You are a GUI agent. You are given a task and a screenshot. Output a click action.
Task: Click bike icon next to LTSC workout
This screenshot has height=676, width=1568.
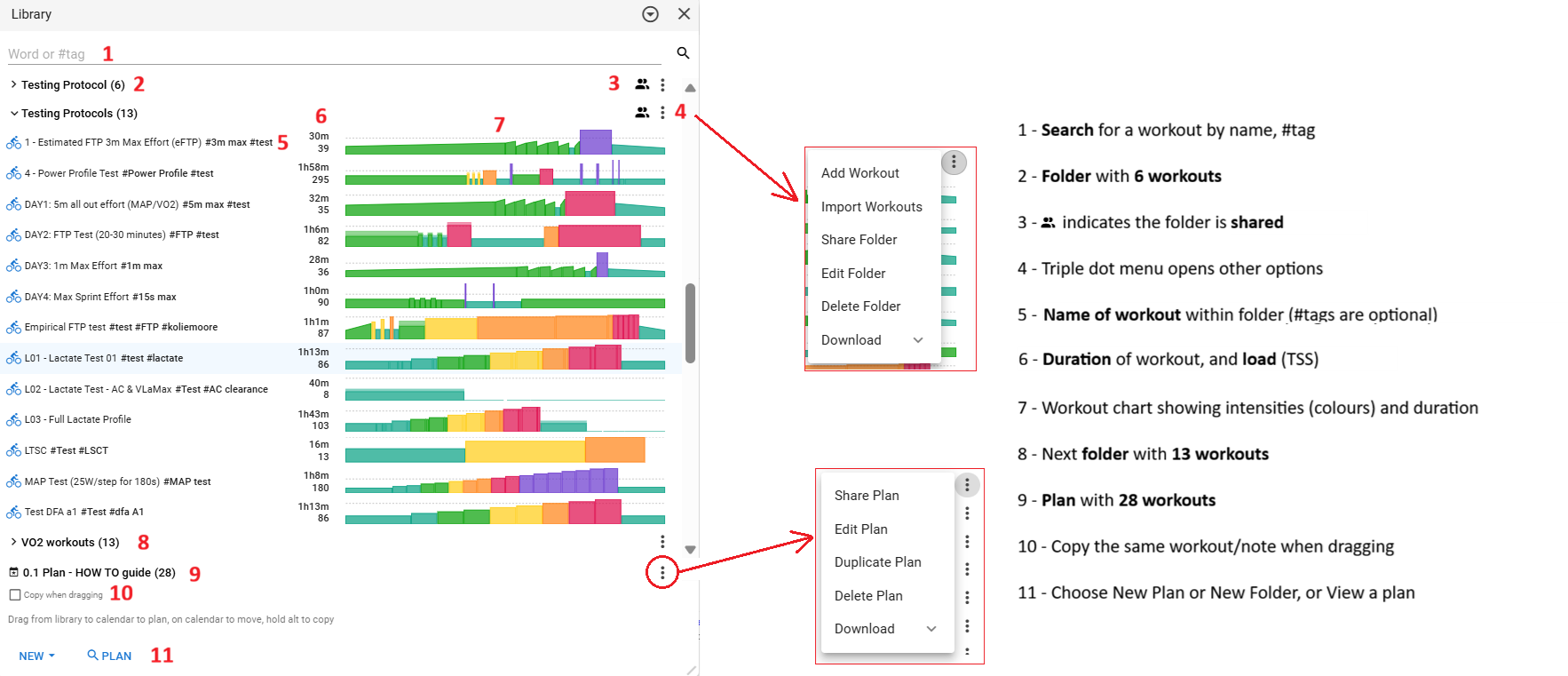[13, 451]
